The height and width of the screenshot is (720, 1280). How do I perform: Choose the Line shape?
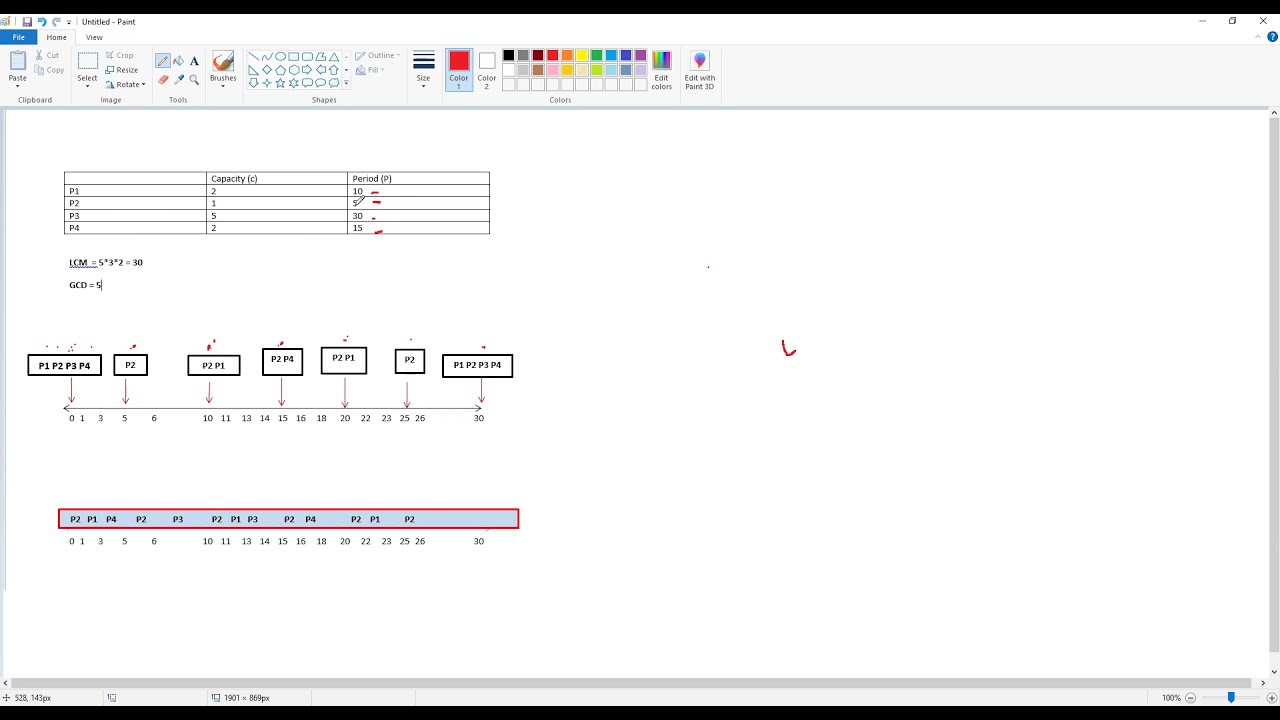(x=254, y=56)
